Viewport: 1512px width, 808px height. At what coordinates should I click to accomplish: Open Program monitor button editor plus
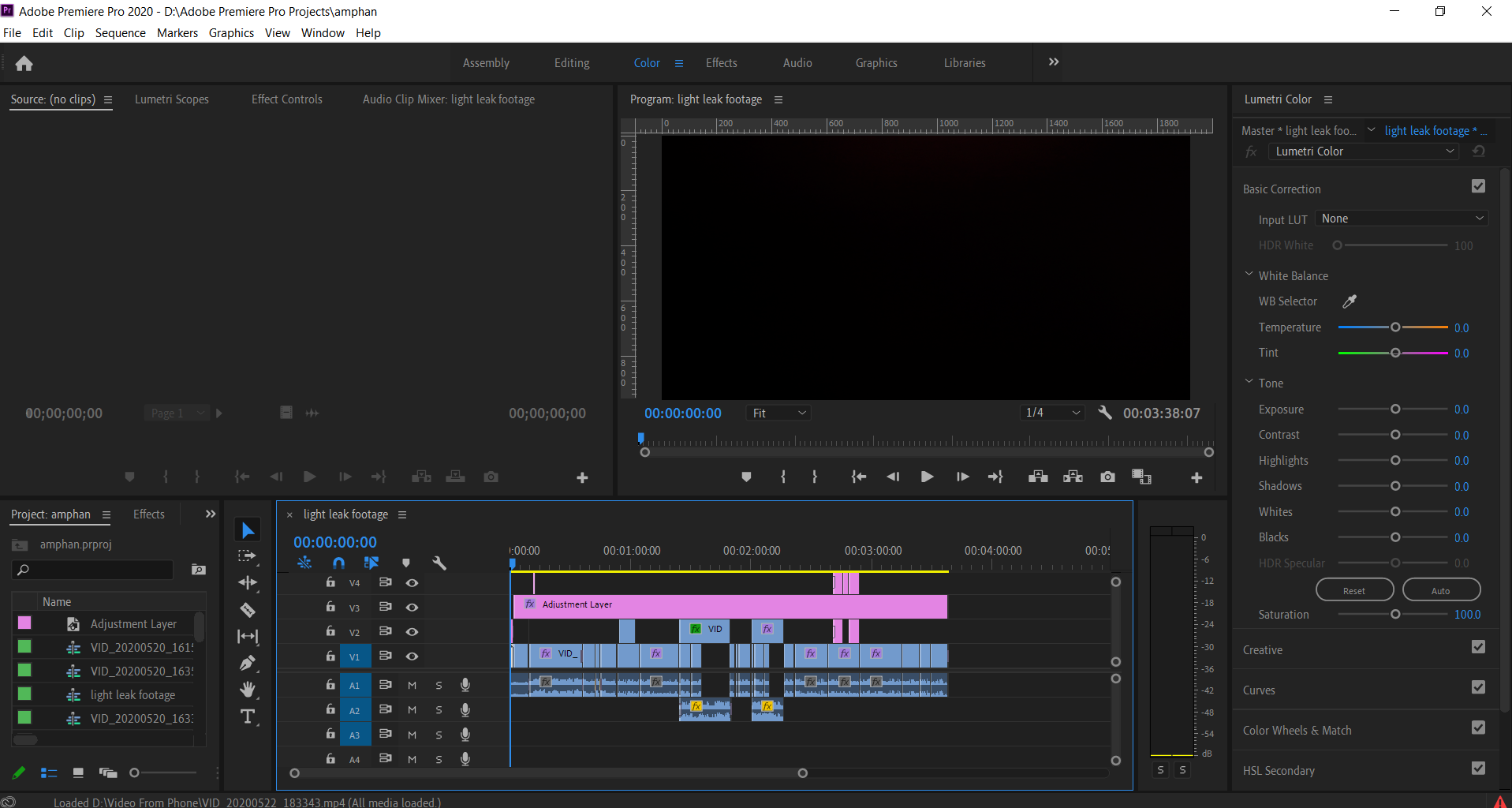(1197, 477)
